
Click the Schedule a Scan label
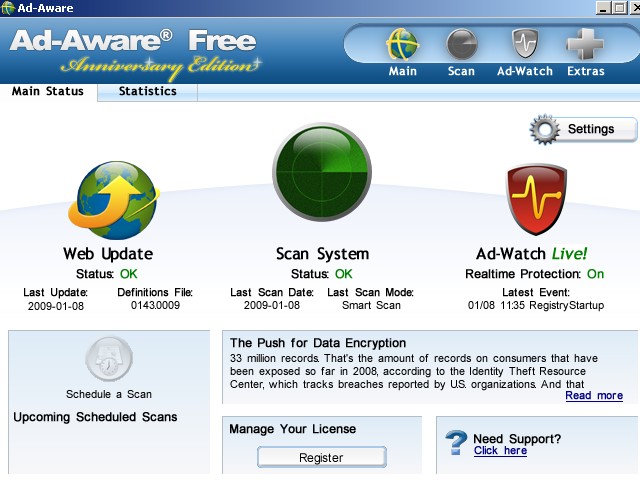coord(109,394)
